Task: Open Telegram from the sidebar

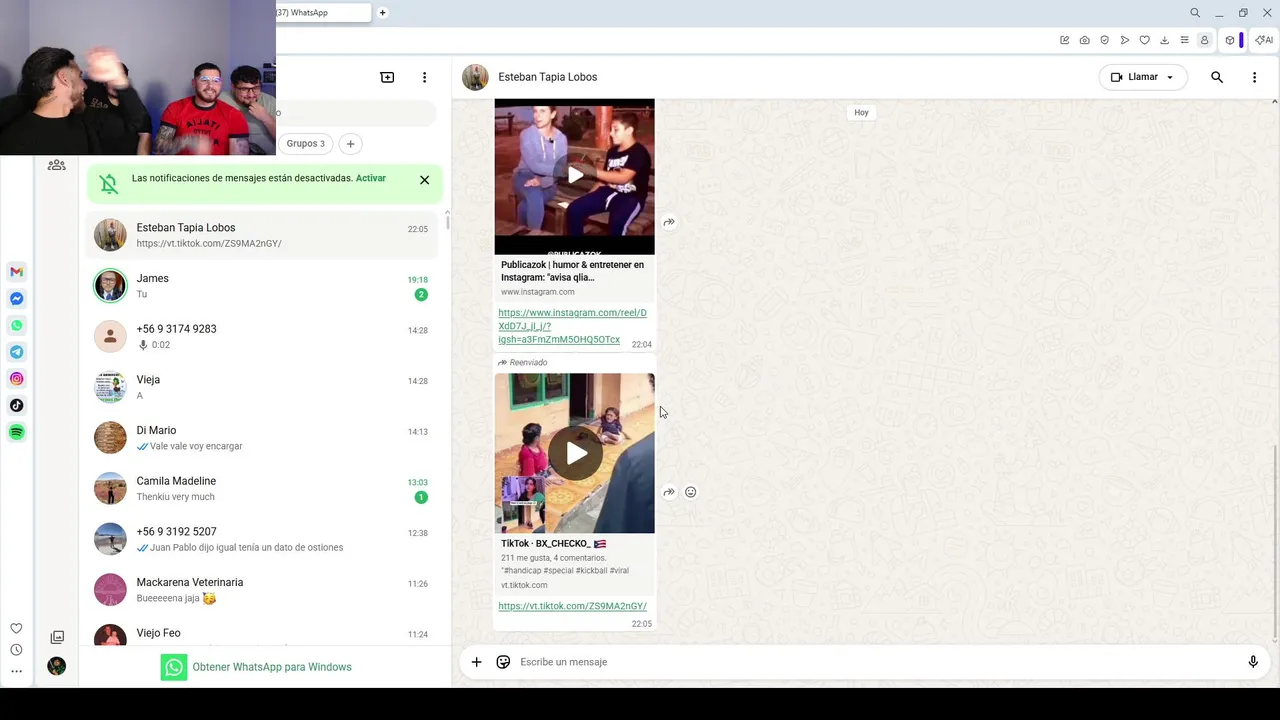Action: (x=16, y=352)
